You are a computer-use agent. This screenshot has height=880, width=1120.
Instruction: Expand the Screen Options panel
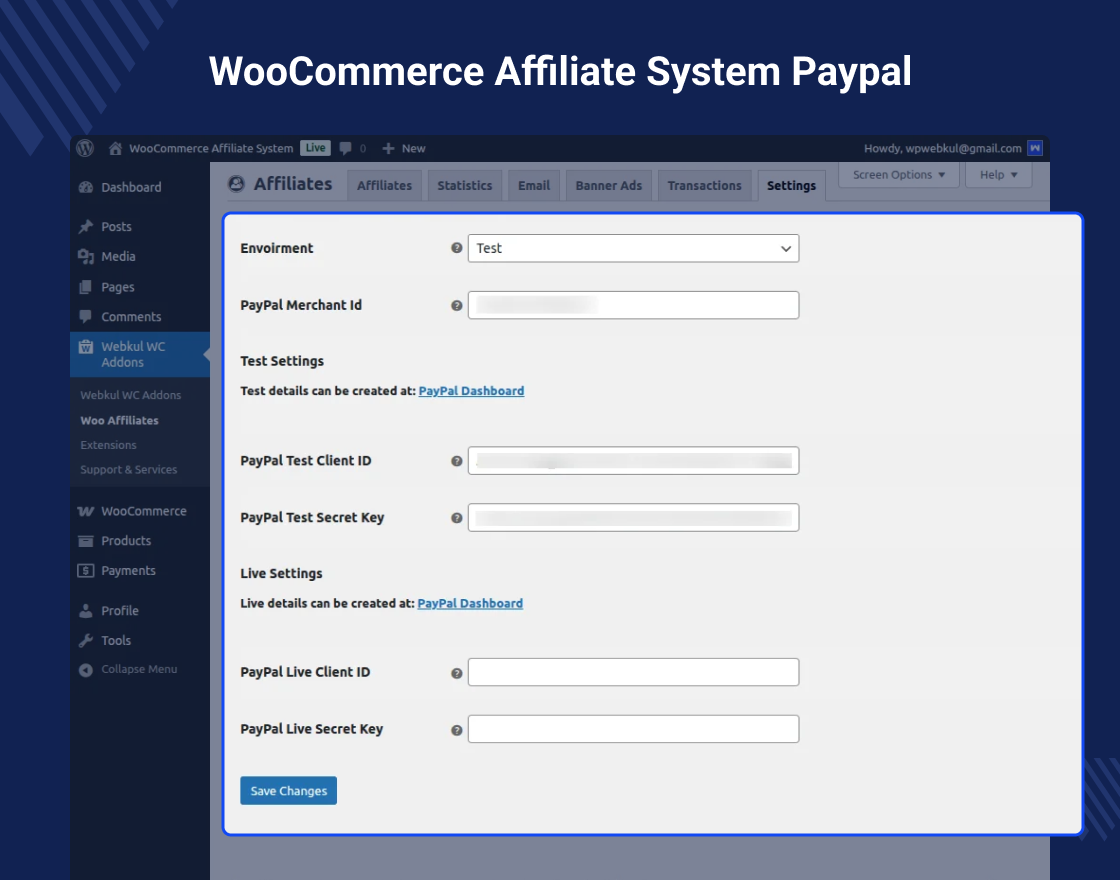(899, 175)
